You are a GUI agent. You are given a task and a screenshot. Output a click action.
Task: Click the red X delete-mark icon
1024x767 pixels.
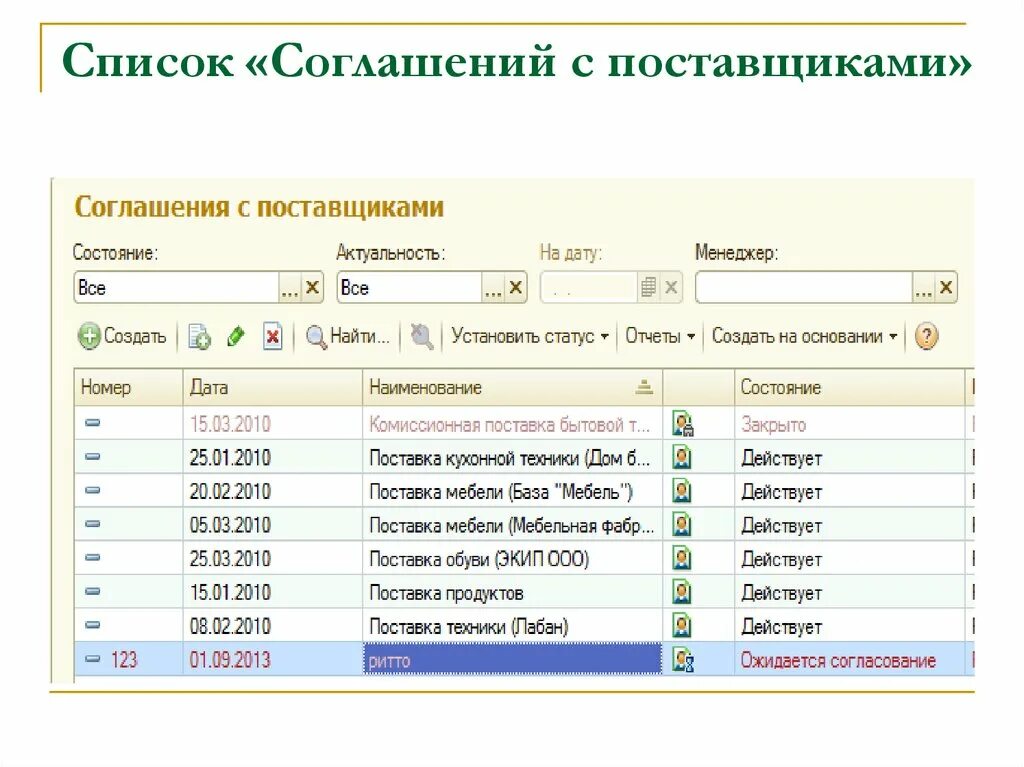272,337
